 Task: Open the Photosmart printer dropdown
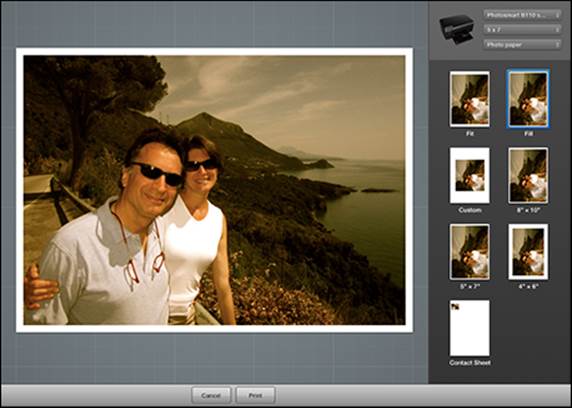click(x=522, y=15)
